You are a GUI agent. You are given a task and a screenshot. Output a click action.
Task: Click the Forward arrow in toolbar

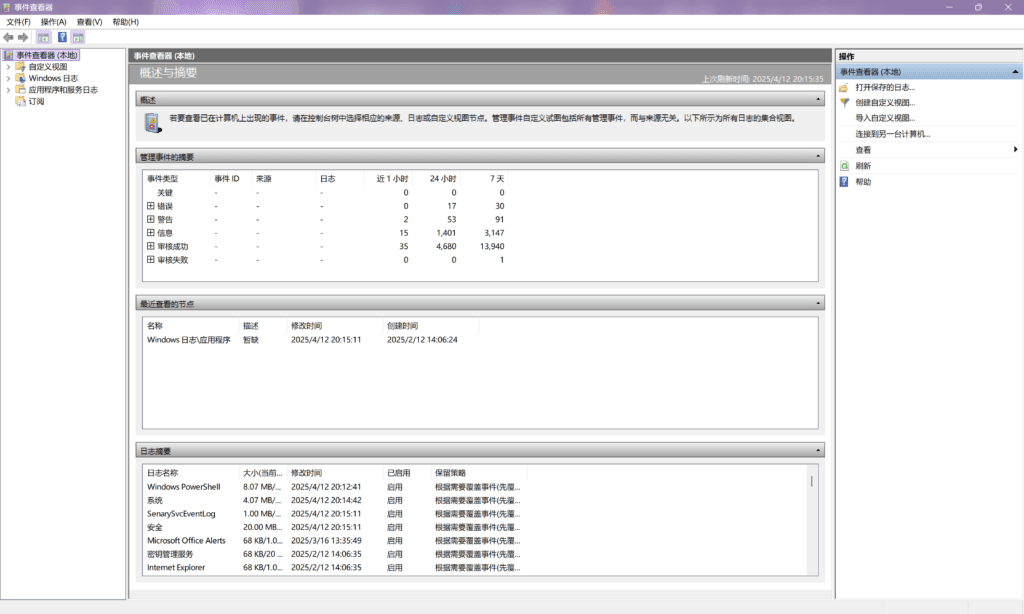click(x=23, y=37)
